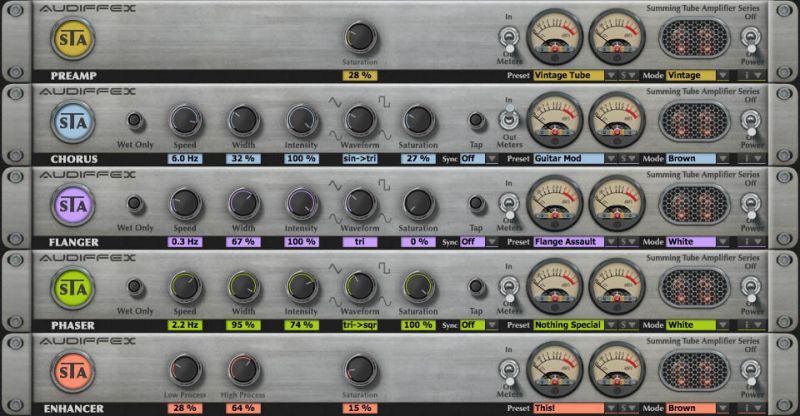
Task: Click the right VU meter on Phaser
Action: [617, 287]
